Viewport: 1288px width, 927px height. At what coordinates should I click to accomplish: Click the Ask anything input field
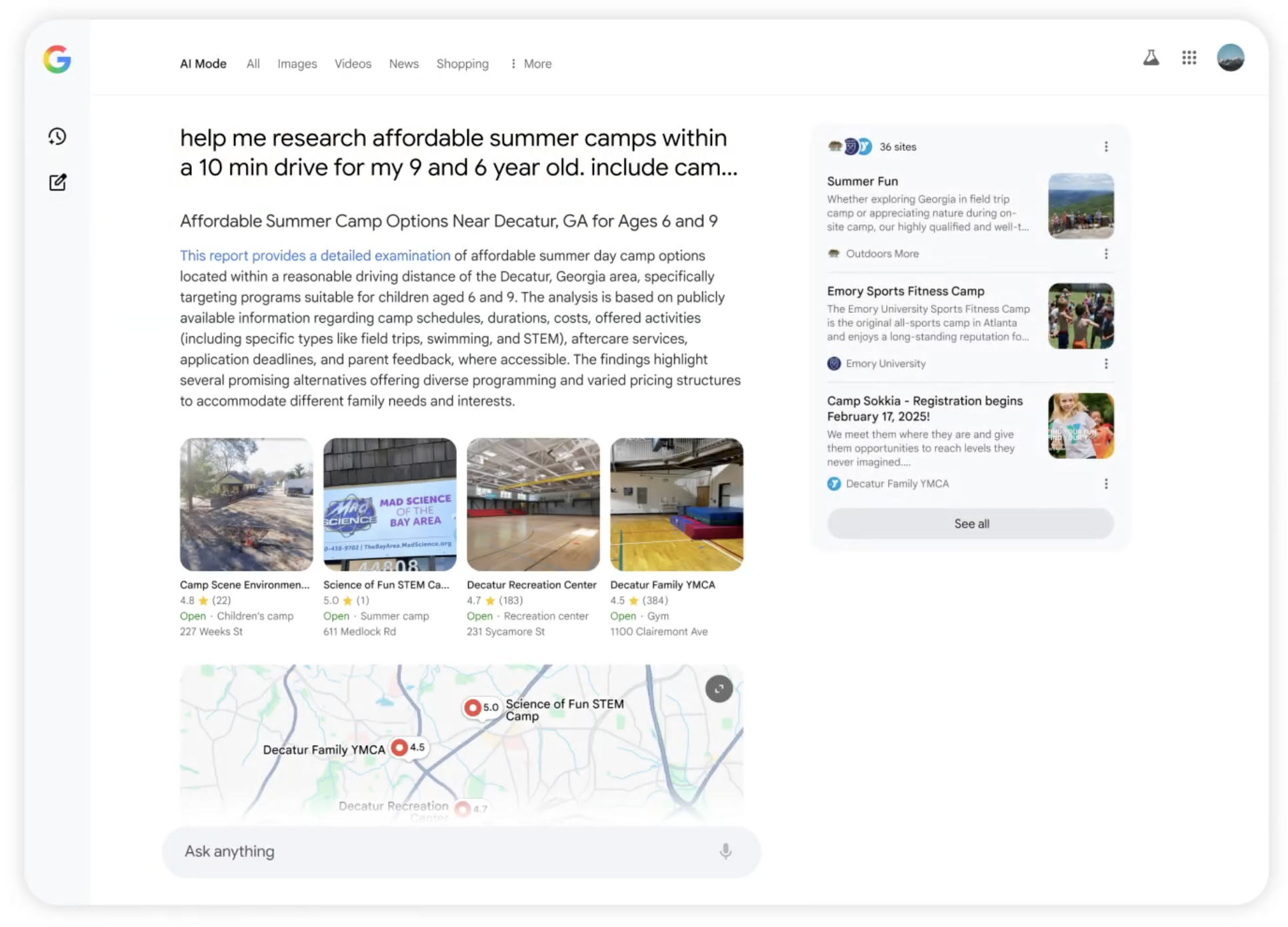[440, 852]
